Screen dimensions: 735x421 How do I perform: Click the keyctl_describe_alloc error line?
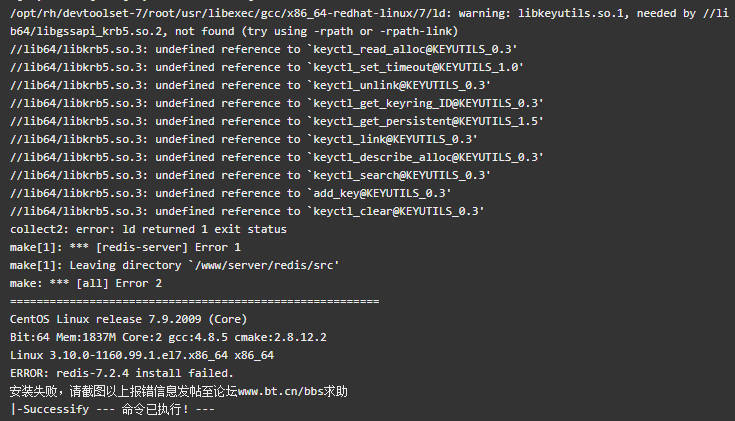[x=277, y=157]
